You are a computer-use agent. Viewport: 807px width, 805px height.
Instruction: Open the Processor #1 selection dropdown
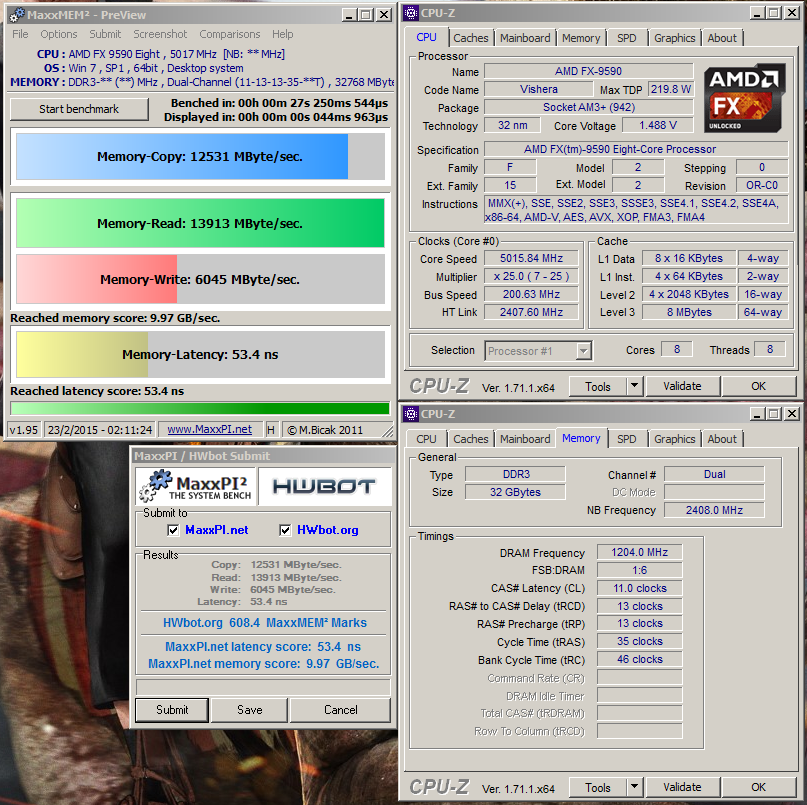[x=583, y=351]
